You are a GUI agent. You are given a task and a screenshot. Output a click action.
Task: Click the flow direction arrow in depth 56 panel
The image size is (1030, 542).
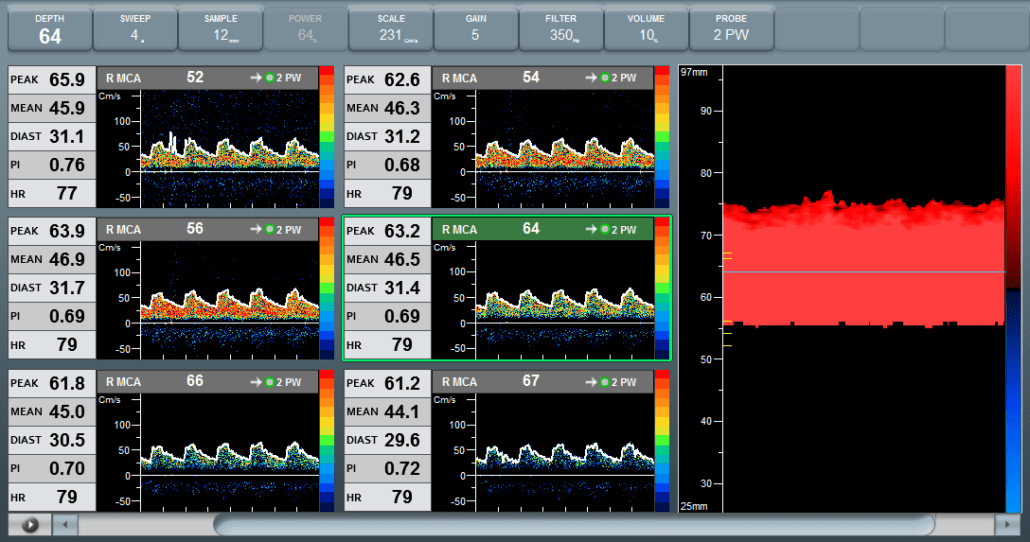pos(256,229)
